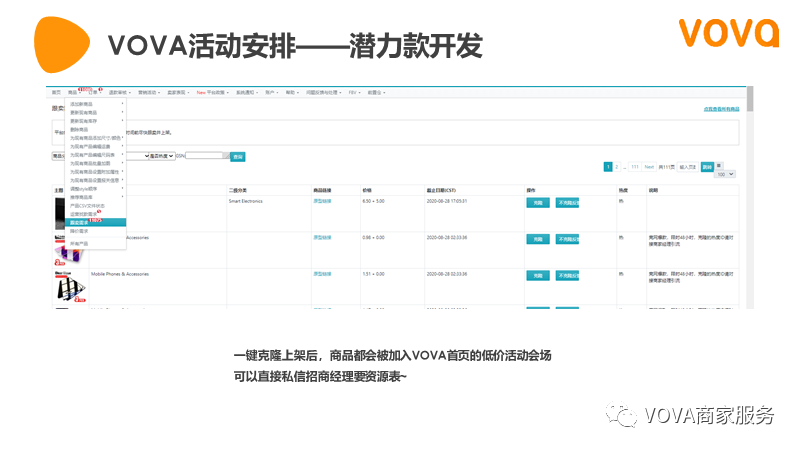Go to Next page in pagination
Screen dimensions: 800x450
649,166
